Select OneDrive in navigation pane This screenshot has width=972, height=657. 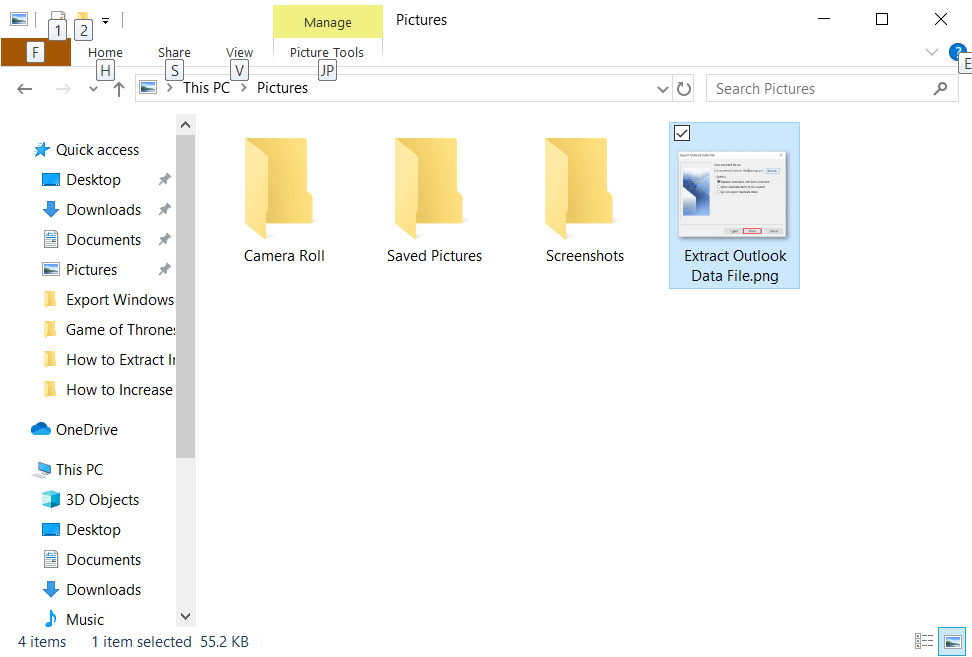pyautogui.click(x=74, y=430)
